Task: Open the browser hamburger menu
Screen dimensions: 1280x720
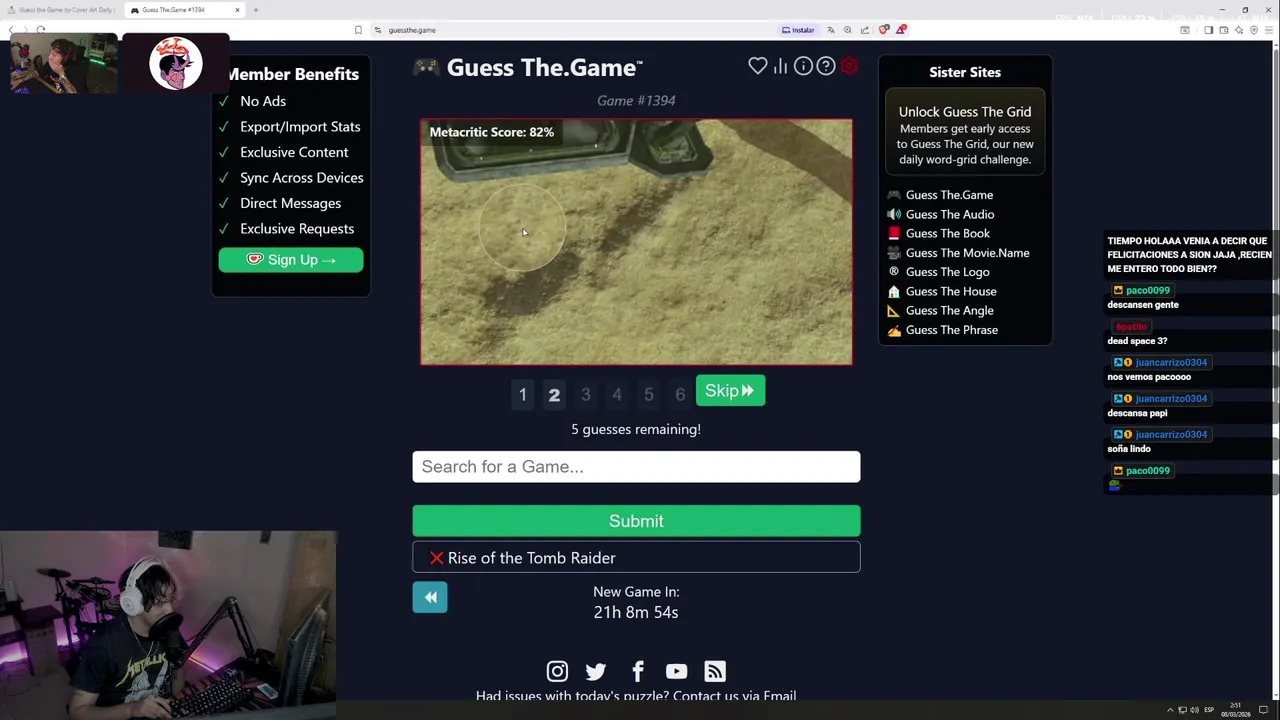Action: click(1270, 30)
